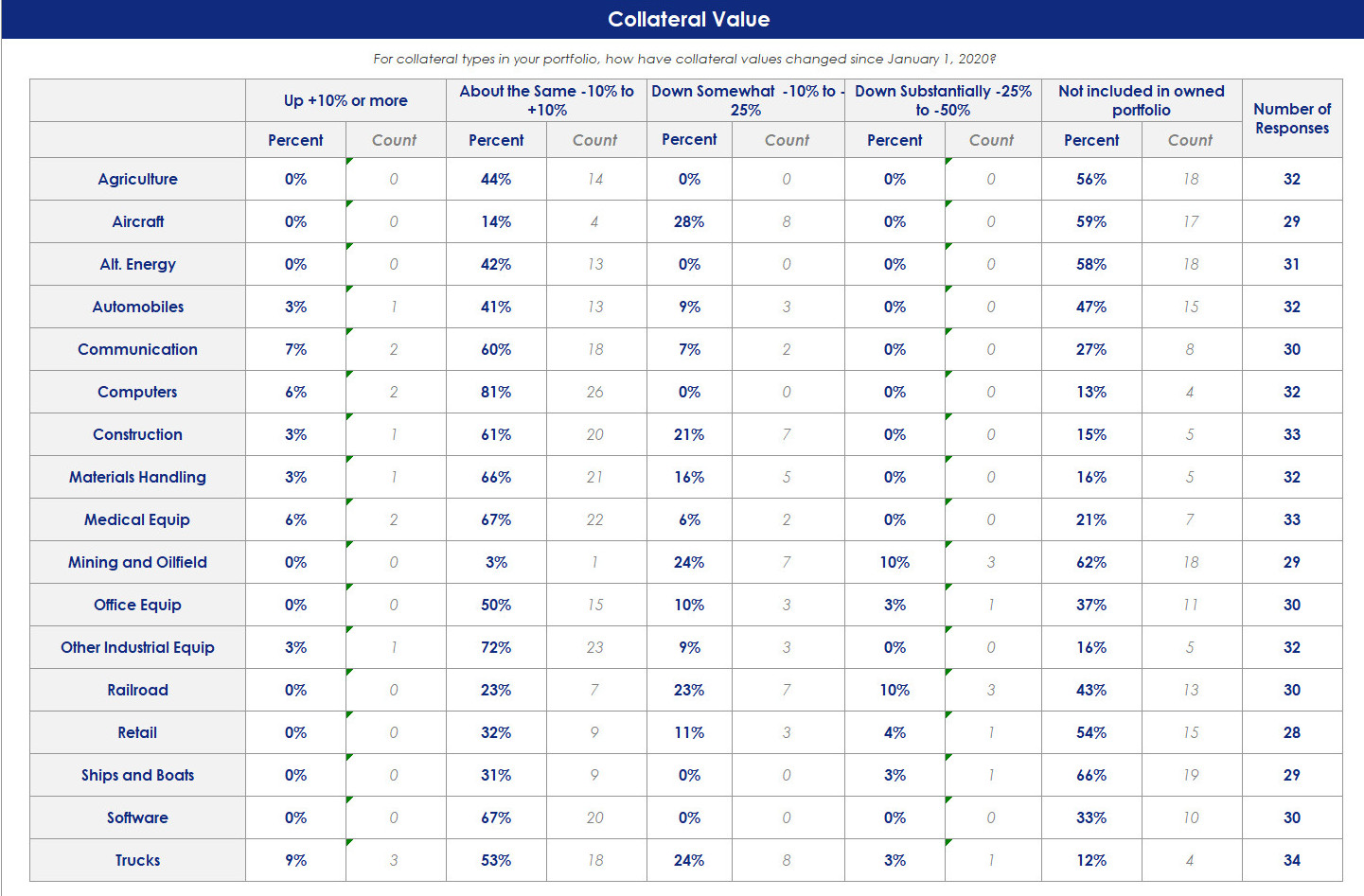Image resolution: width=1364 pixels, height=896 pixels.
Task: Select Alt. Energy 'About the Same' 42% cell
Action: [x=496, y=264]
